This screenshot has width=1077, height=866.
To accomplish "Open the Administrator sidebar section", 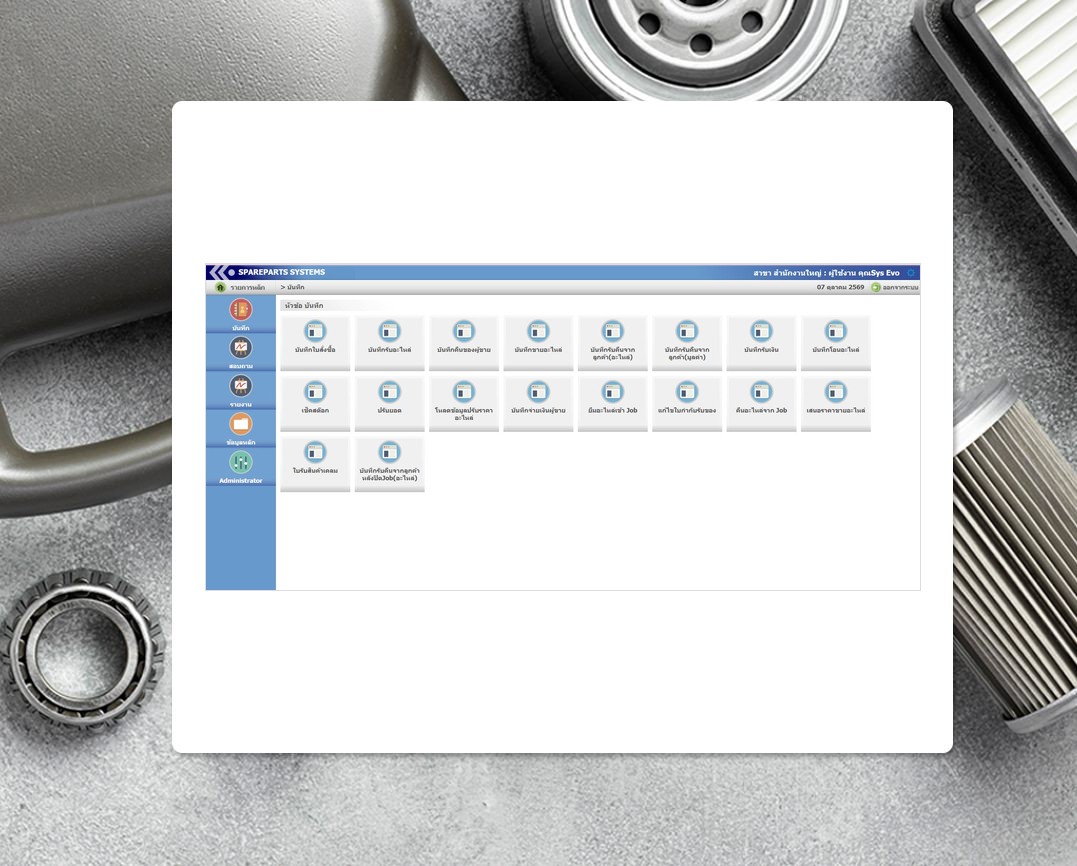I will [x=240, y=467].
